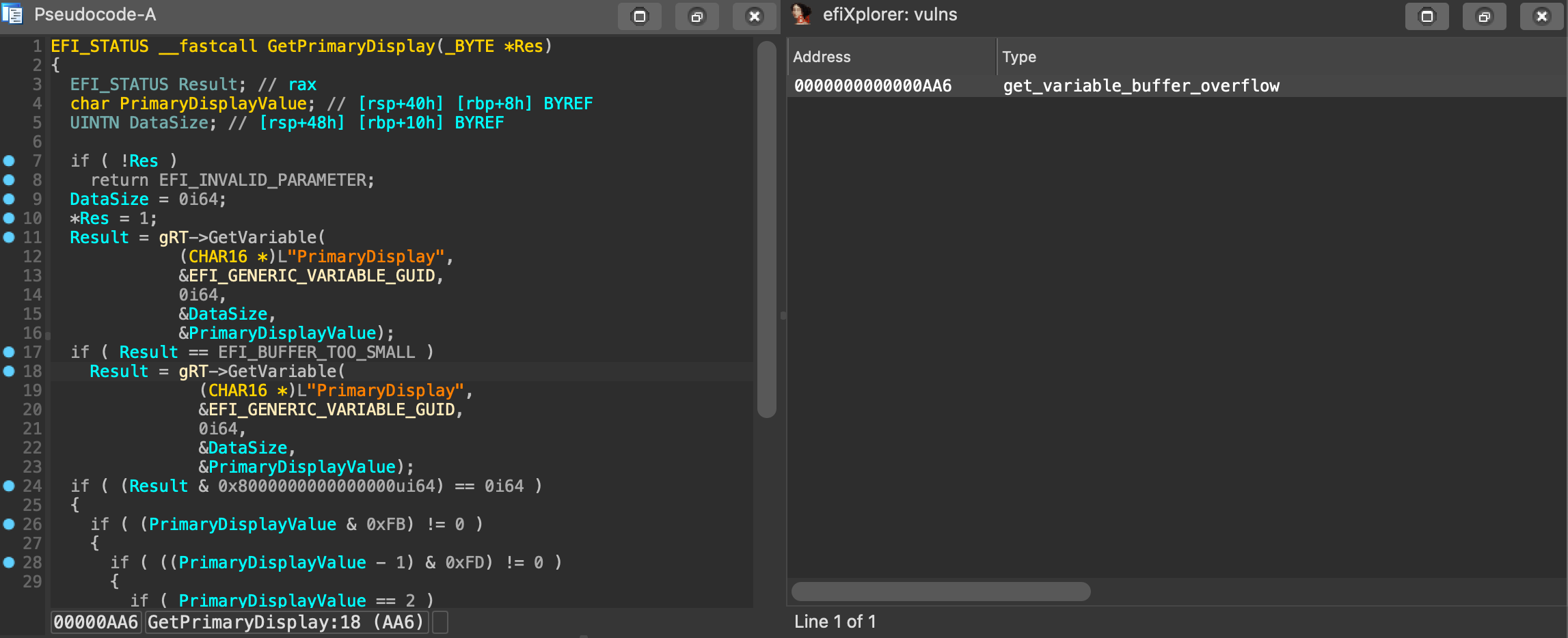The image size is (1568, 638).
Task: Select the Pseudocode-A tab title
Action: [95, 15]
